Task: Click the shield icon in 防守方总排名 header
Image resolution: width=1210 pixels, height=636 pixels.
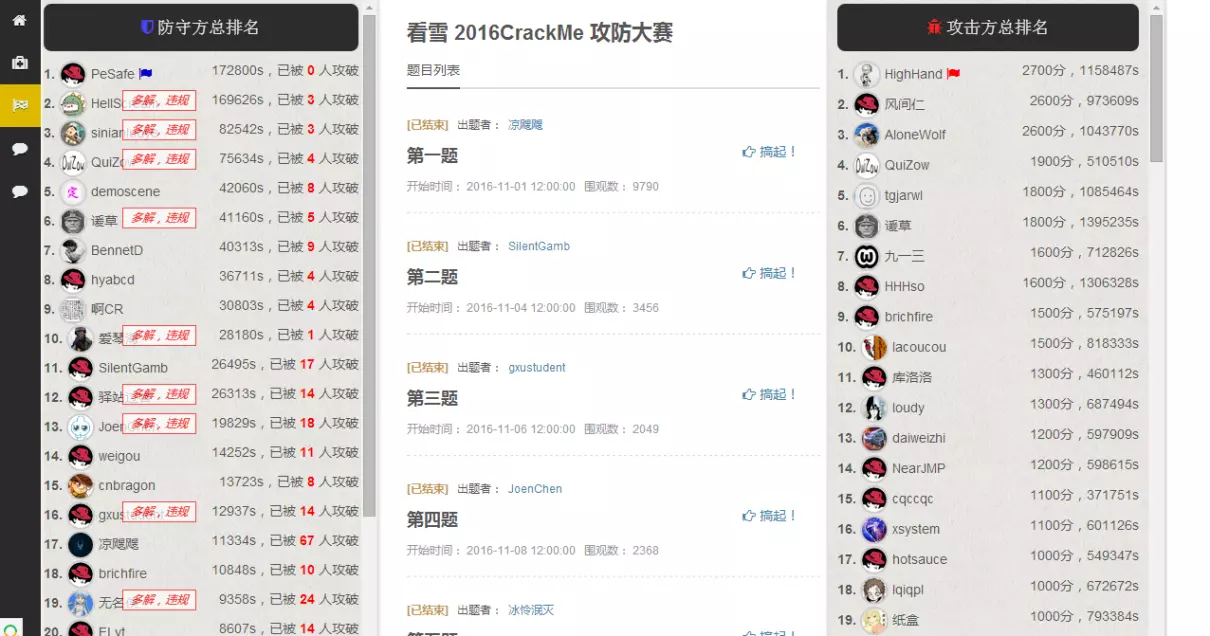Action: click(147, 27)
